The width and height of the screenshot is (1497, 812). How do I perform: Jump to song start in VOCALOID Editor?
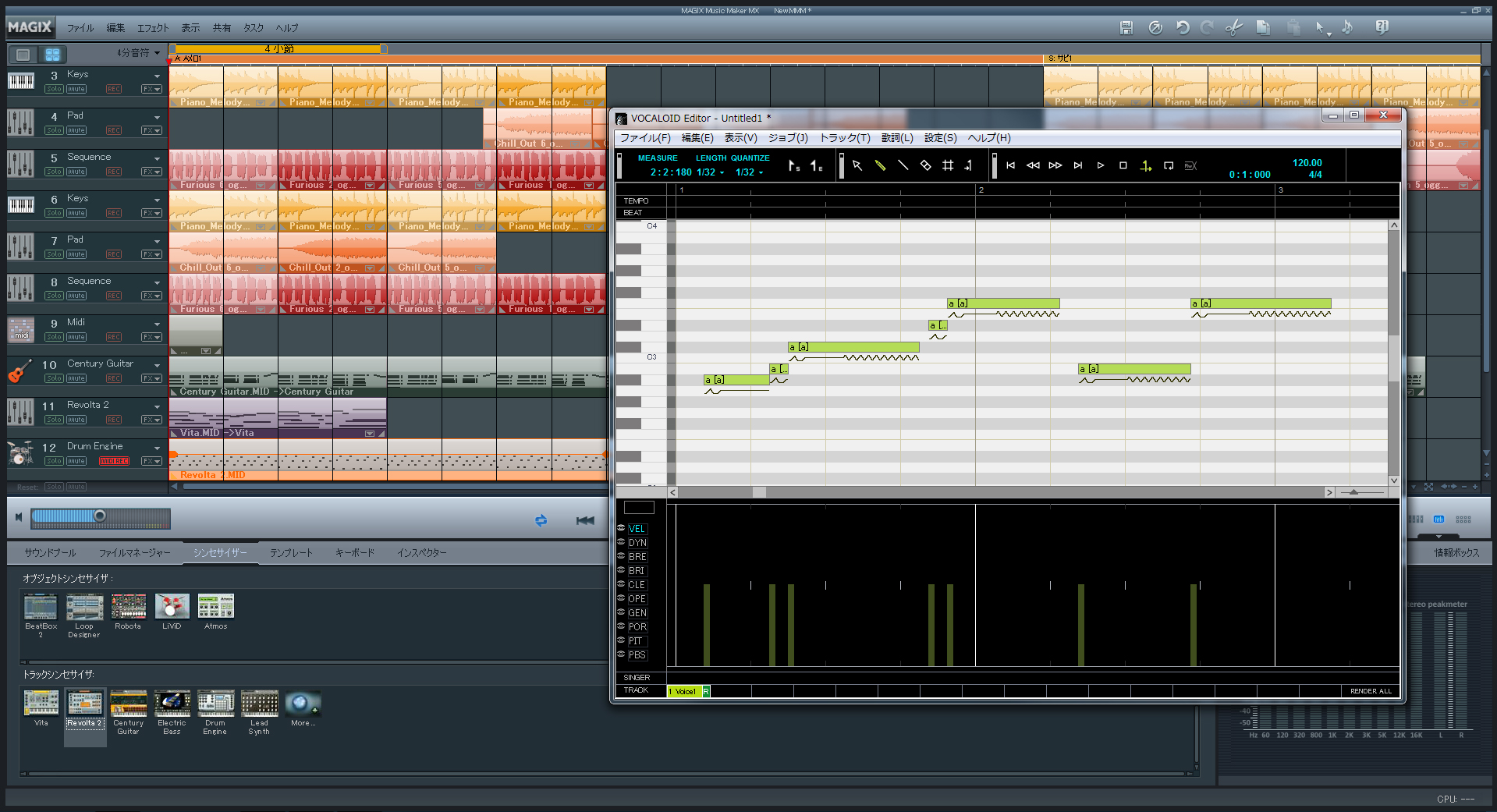pos(1010,165)
